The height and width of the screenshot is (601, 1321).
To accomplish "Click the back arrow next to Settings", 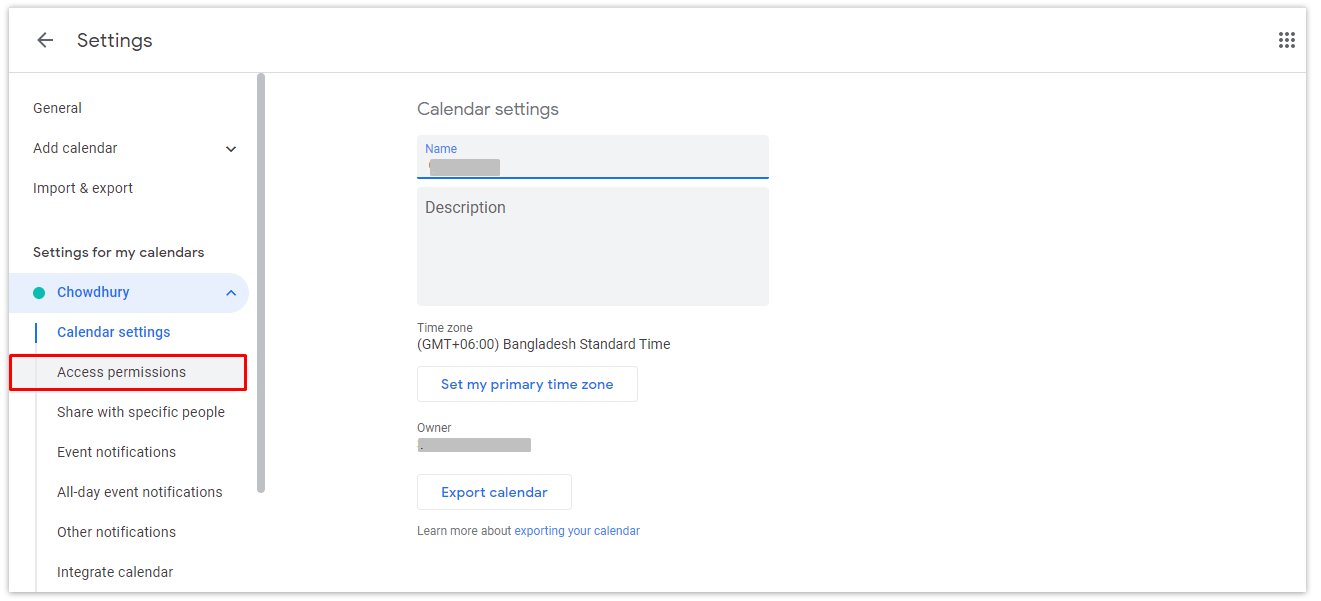I will [45, 40].
